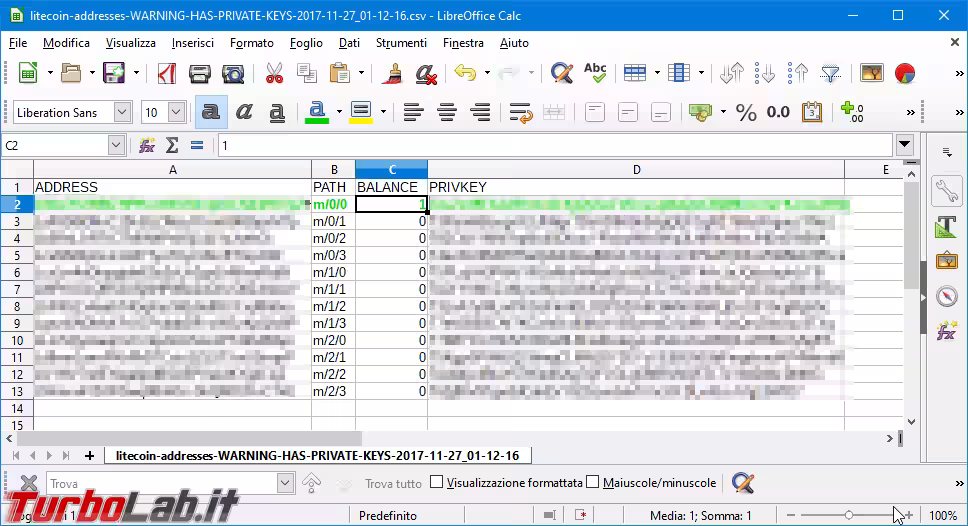968x526 pixels.
Task: Click the Sum sigma icon
Action: (x=171, y=145)
